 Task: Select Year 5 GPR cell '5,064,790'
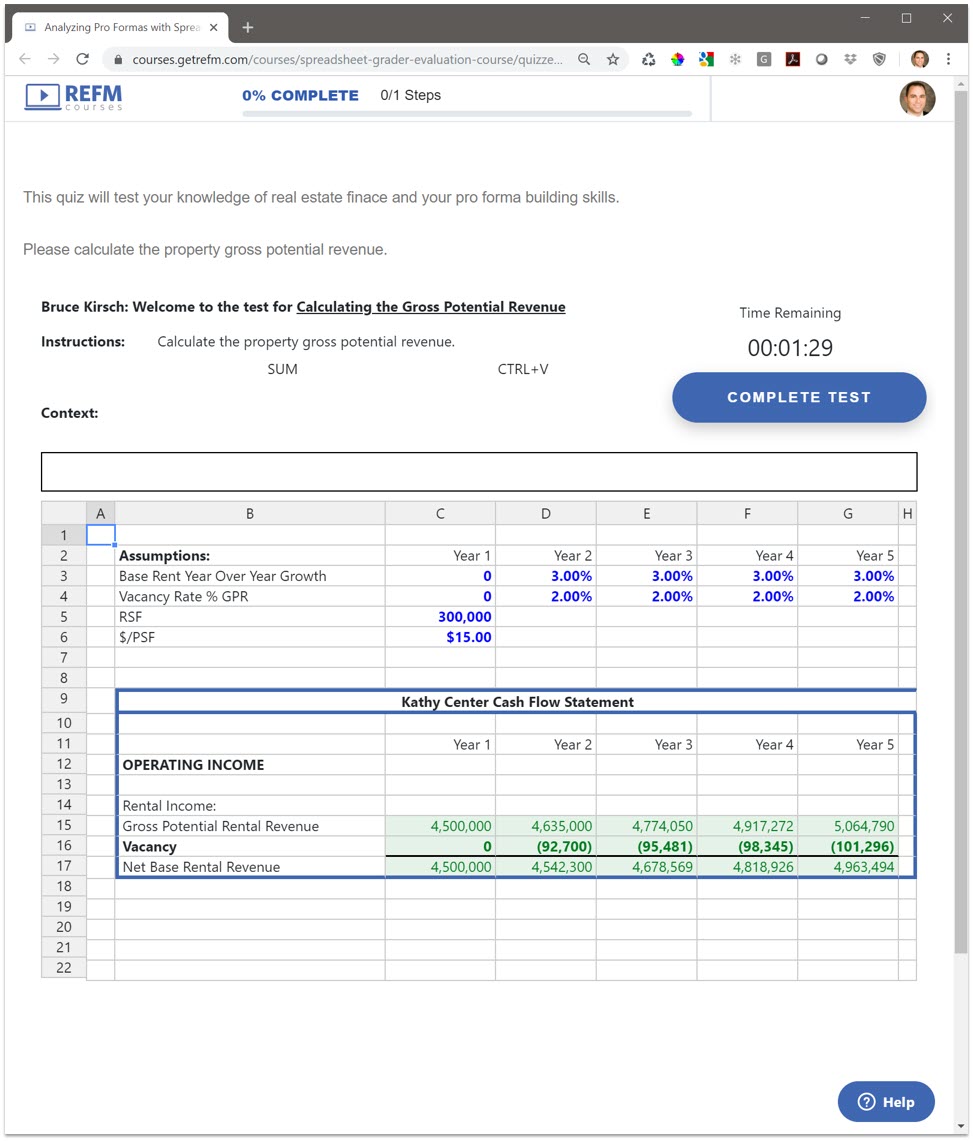pyautogui.click(x=848, y=826)
